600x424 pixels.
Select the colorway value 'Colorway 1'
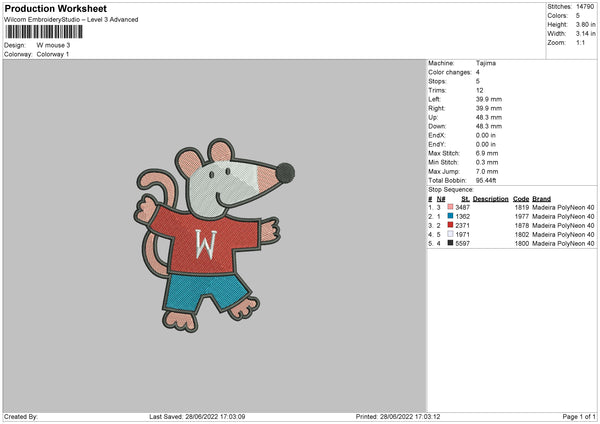click(53, 54)
